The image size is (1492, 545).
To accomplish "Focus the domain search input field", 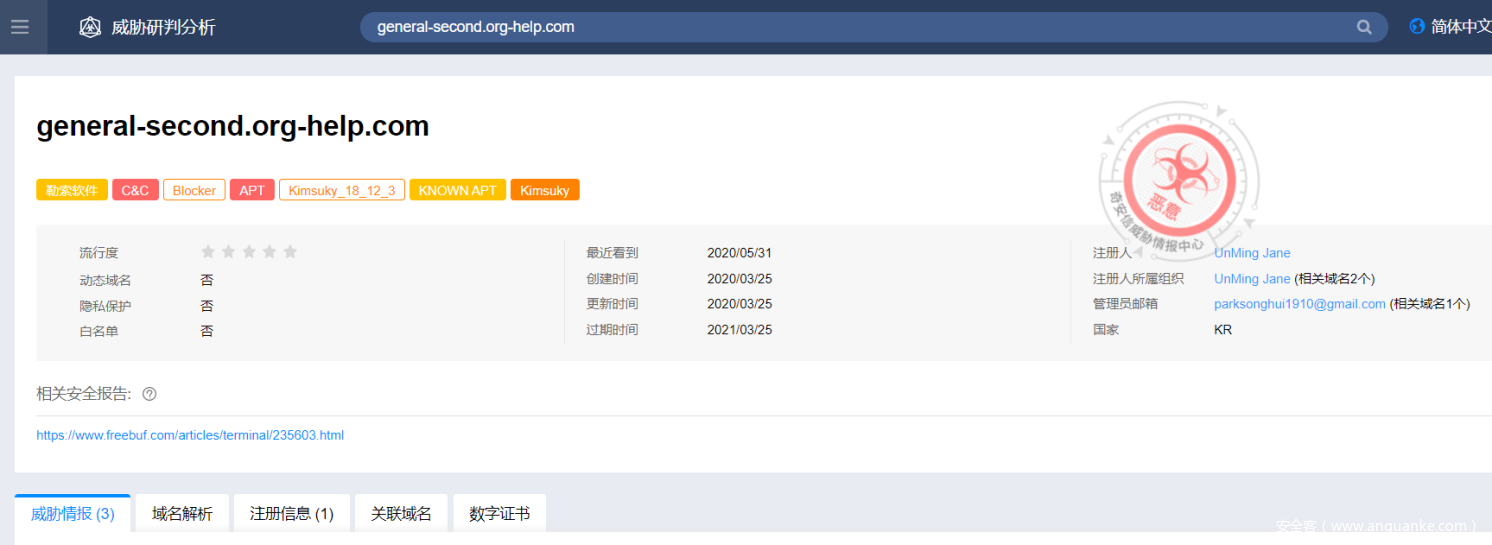I will point(873,27).
